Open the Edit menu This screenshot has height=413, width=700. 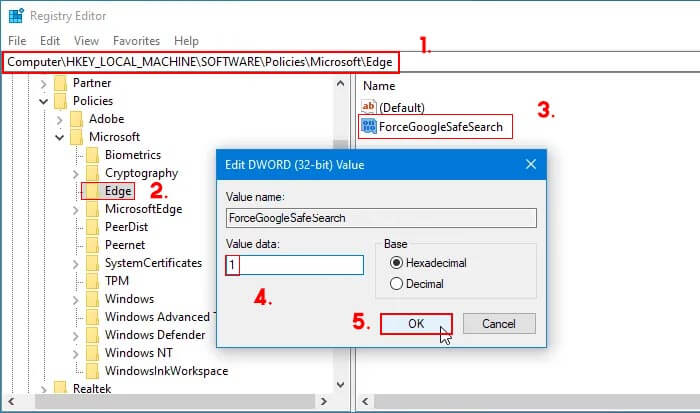coord(50,41)
